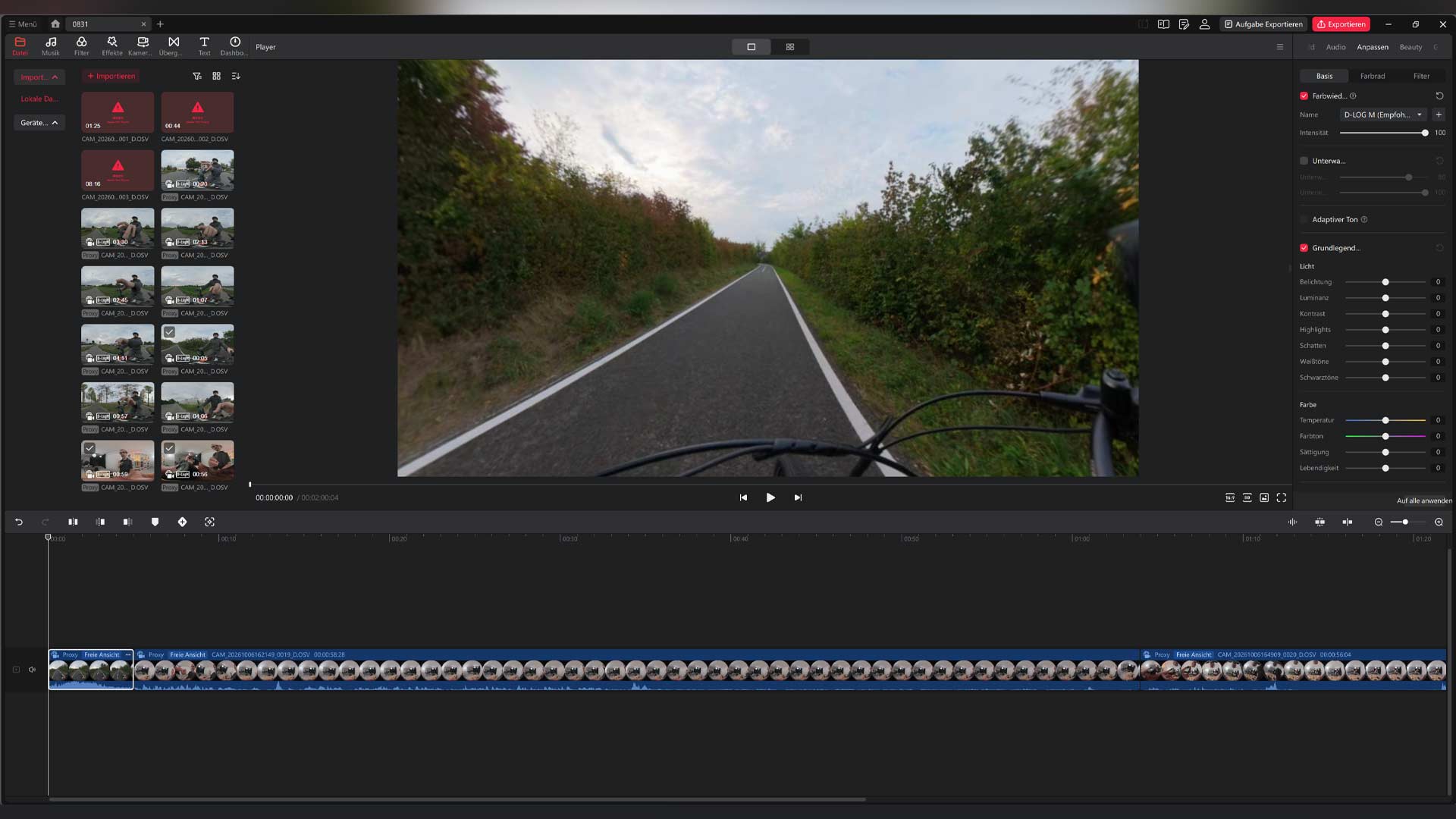Open the Filter tool in top toolbar

click(x=81, y=46)
